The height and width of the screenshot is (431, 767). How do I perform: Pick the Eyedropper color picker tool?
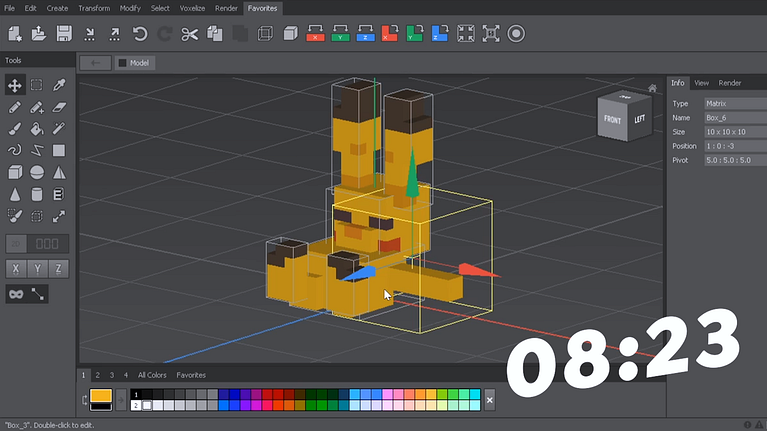coord(59,86)
